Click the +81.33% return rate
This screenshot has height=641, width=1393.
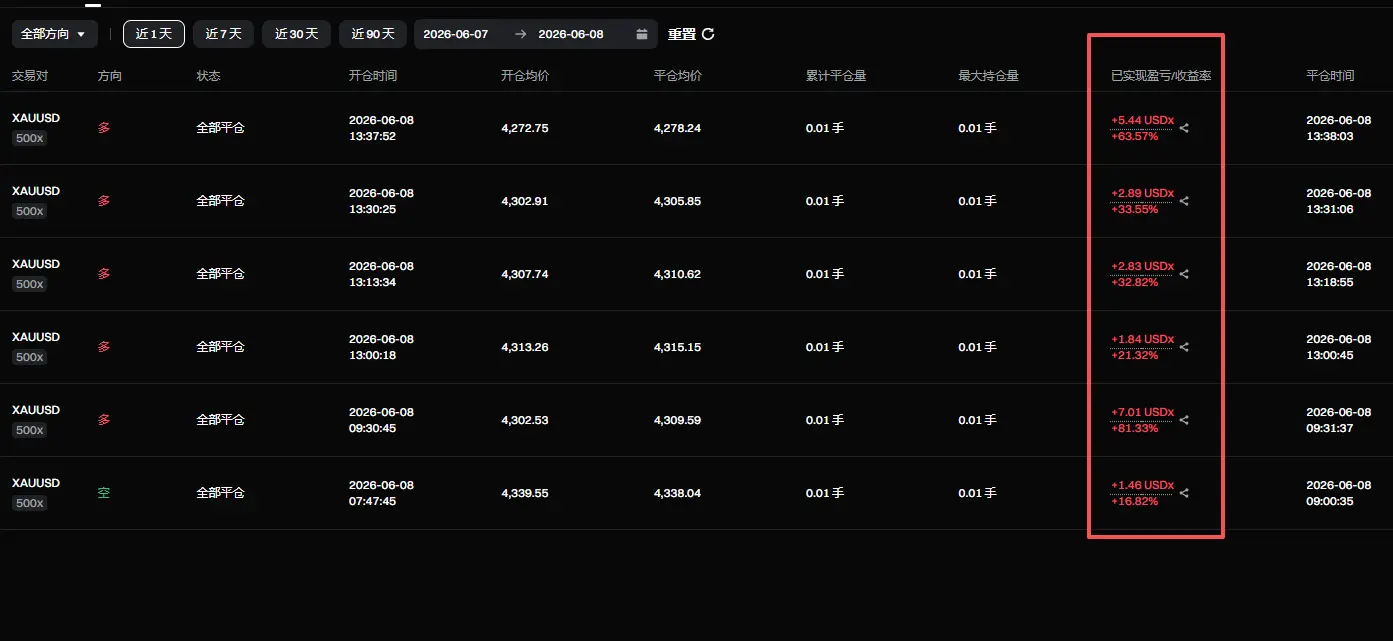(1134, 428)
